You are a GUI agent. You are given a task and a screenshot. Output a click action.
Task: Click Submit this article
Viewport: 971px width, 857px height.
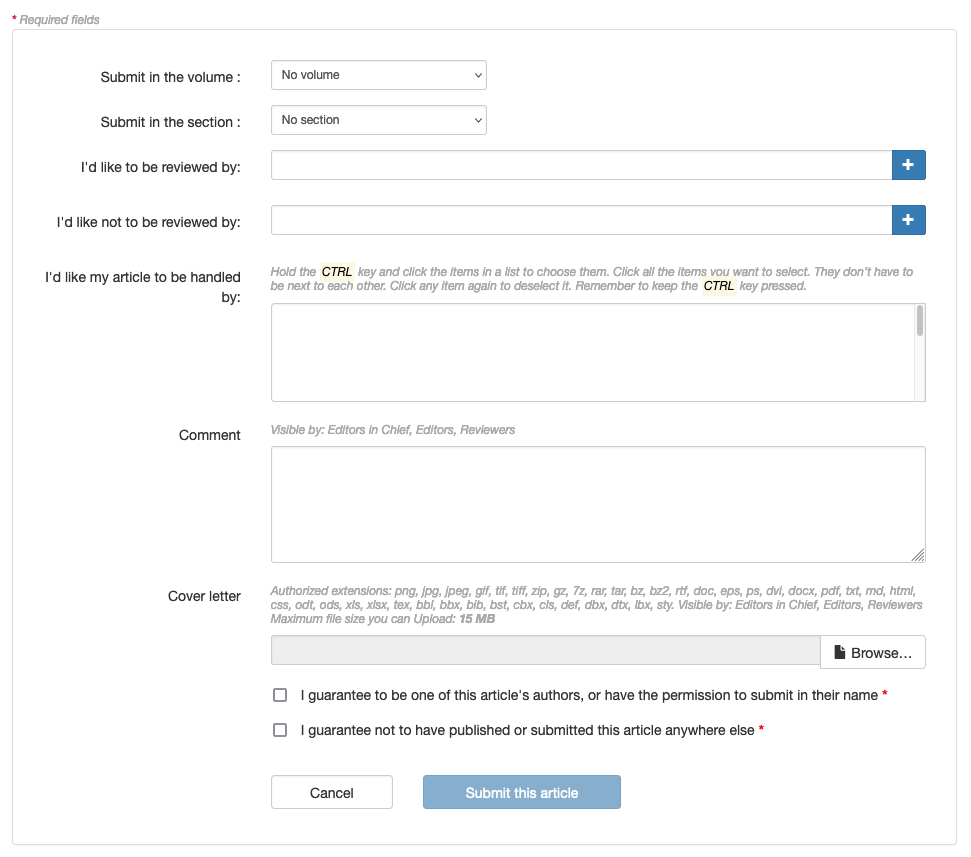[521, 792]
